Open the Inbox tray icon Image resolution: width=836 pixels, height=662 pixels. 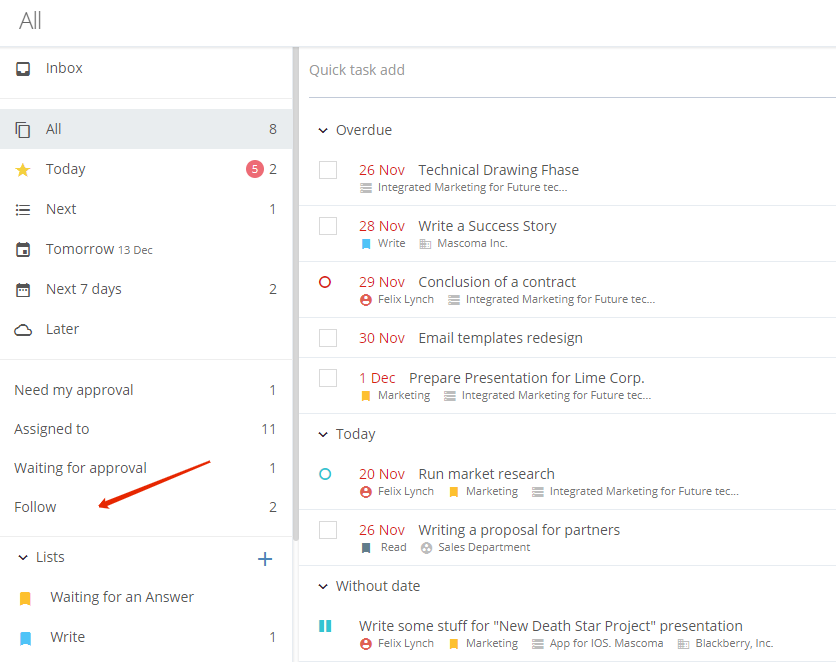click(23, 69)
